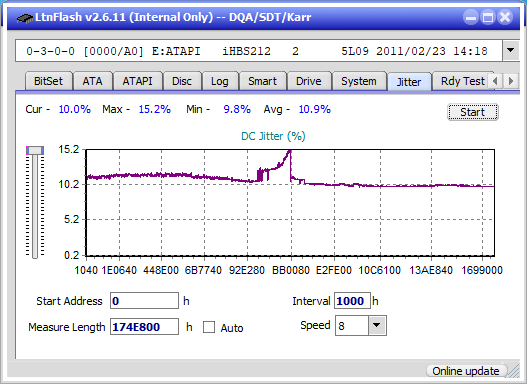
Task: Click the y-axis label 10.2
Action: point(69,184)
